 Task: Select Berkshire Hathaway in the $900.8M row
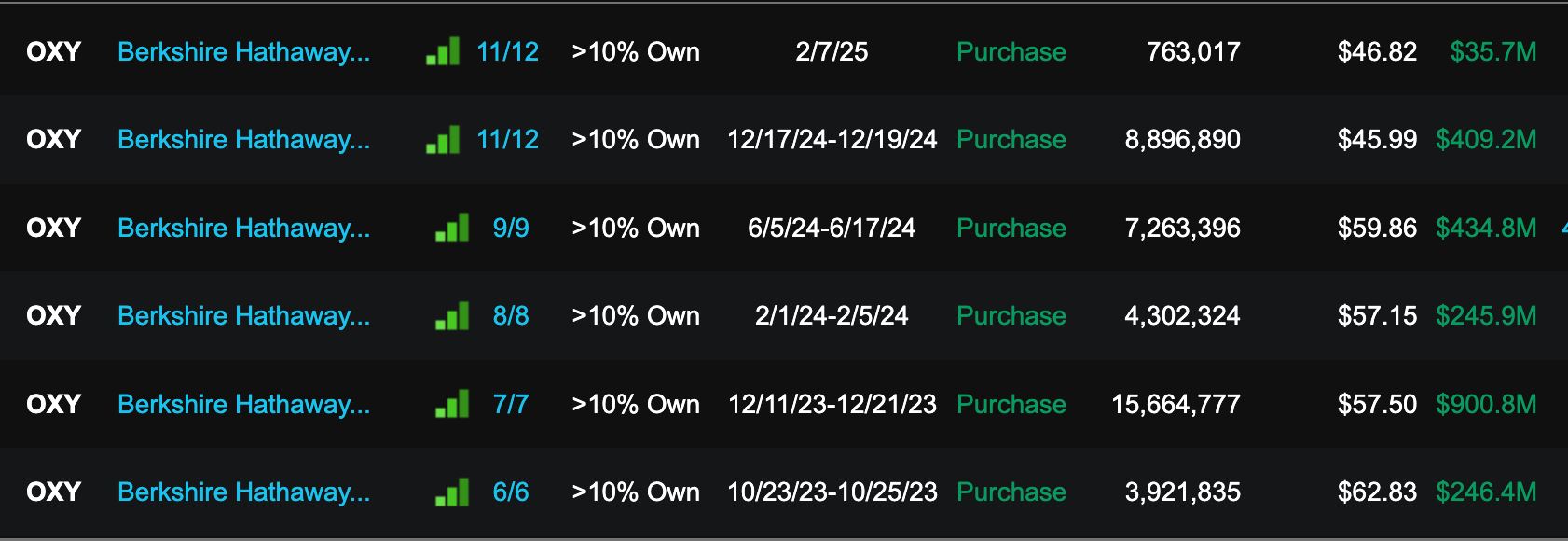pyautogui.click(x=243, y=405)
